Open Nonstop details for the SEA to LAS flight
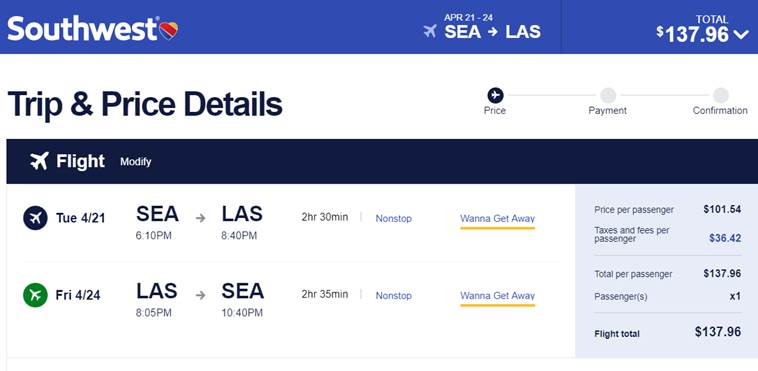 pos(394,218)
